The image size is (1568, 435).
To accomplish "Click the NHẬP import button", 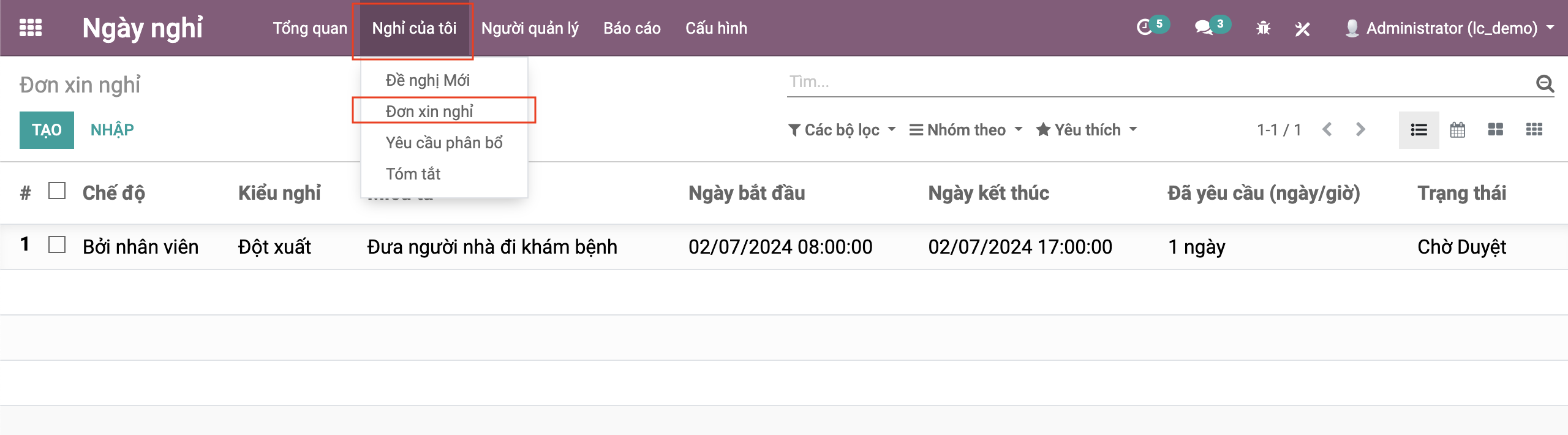I will pos(112,130).
